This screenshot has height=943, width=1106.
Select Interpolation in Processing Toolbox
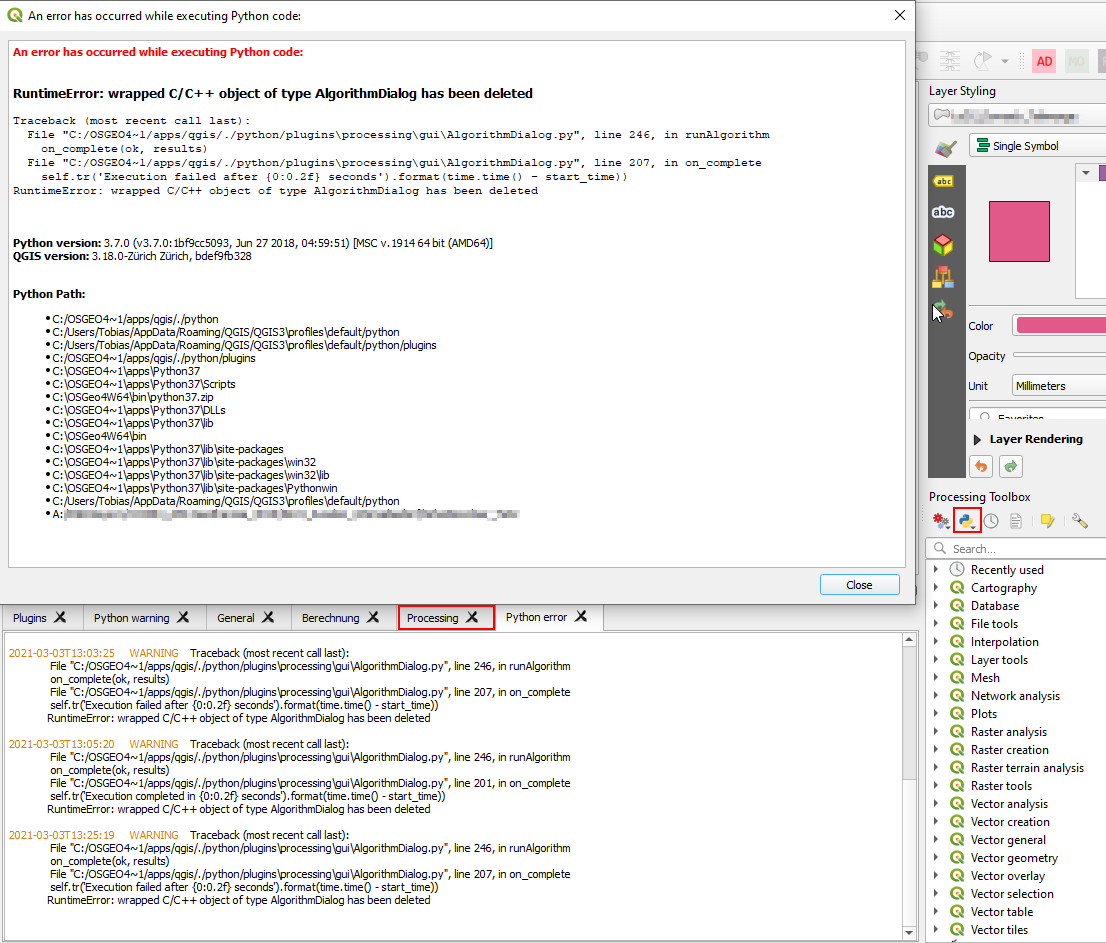tap(1004, 642)
